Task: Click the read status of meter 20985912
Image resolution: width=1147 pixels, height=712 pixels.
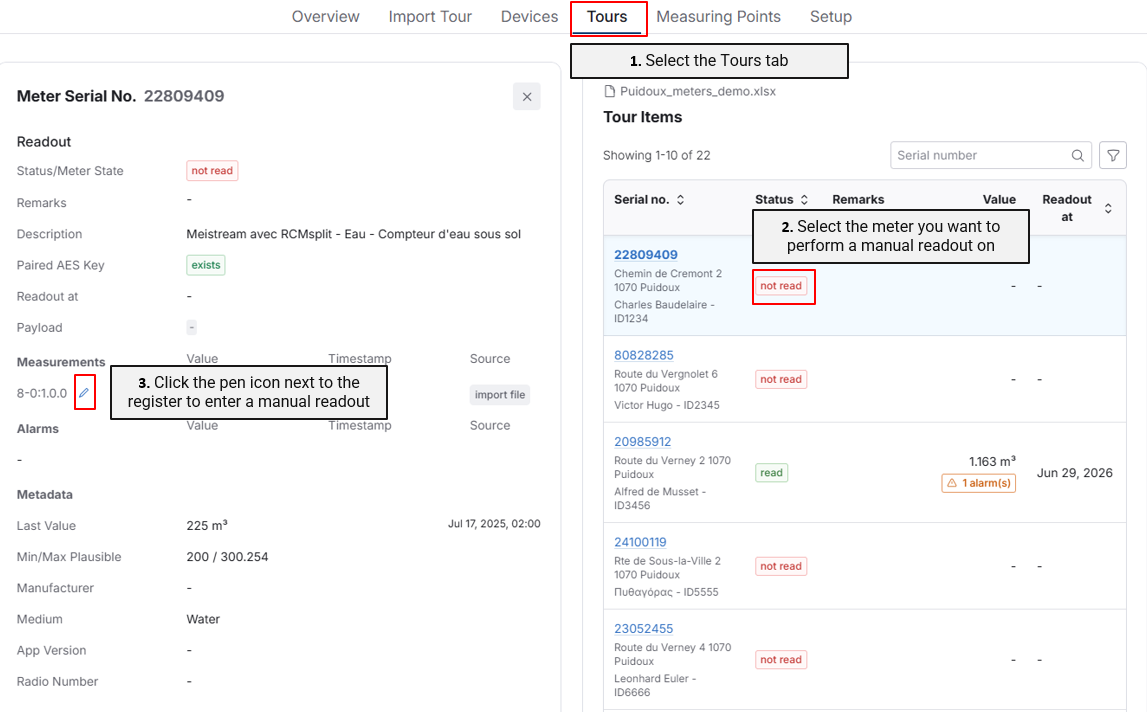Action: (x=771, y=473)
